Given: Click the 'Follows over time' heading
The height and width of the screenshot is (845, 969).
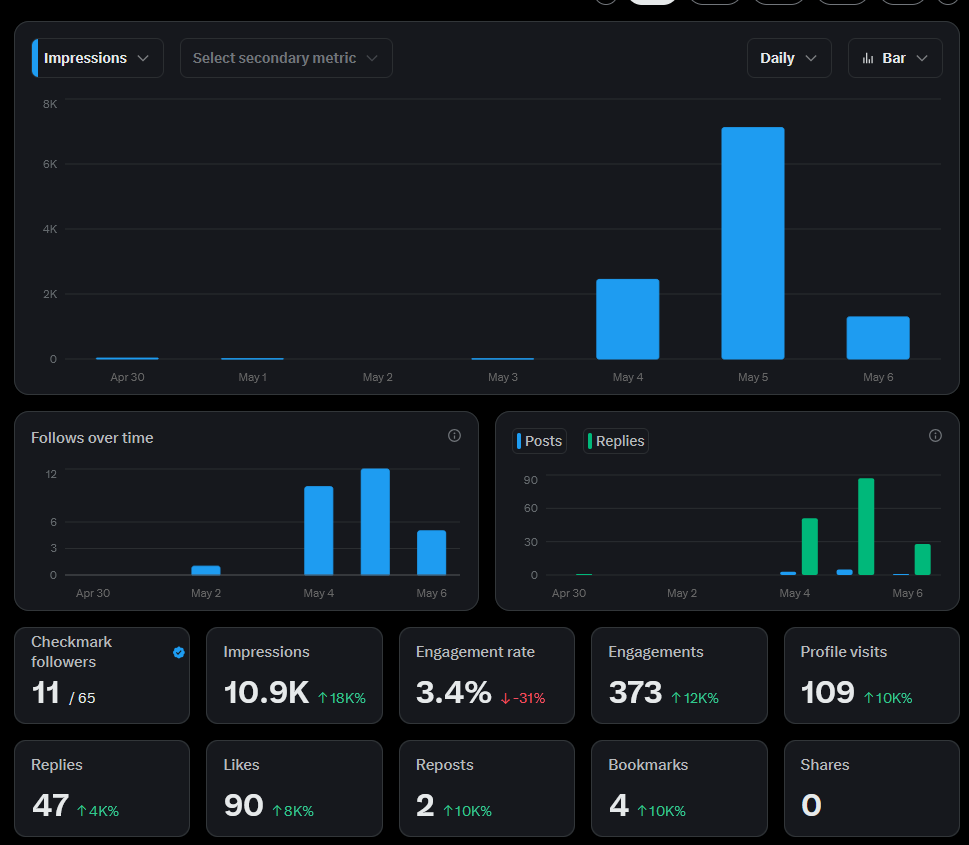Looking at the screenshot, I should click(92, 438).
